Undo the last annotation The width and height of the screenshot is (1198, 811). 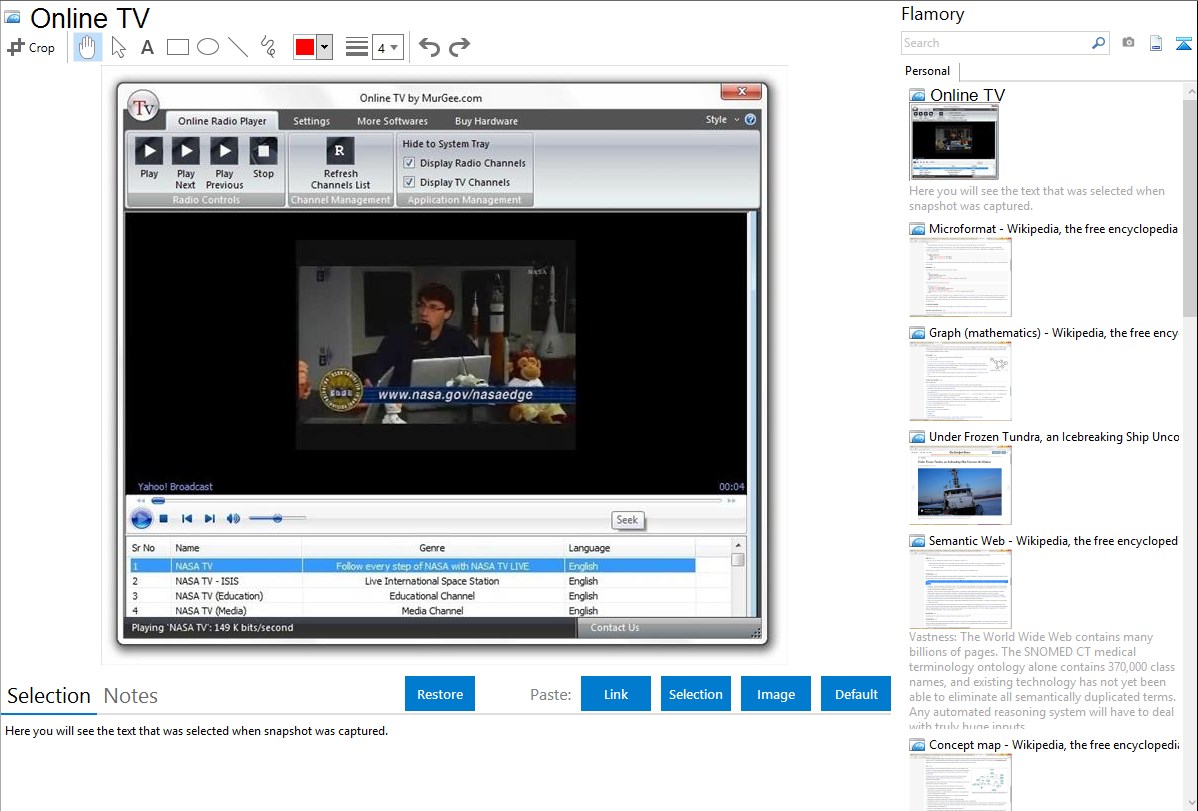coord(429,47)
